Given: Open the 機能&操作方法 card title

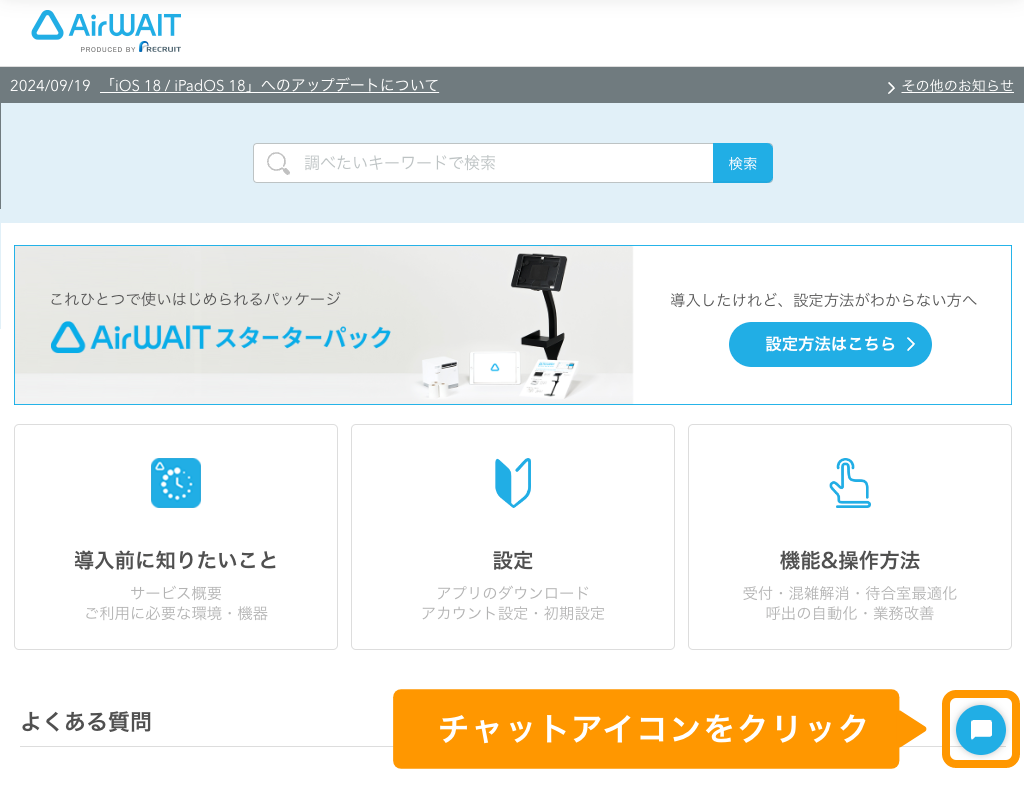Looking at the screenshot, I should [x=850, y=560].
